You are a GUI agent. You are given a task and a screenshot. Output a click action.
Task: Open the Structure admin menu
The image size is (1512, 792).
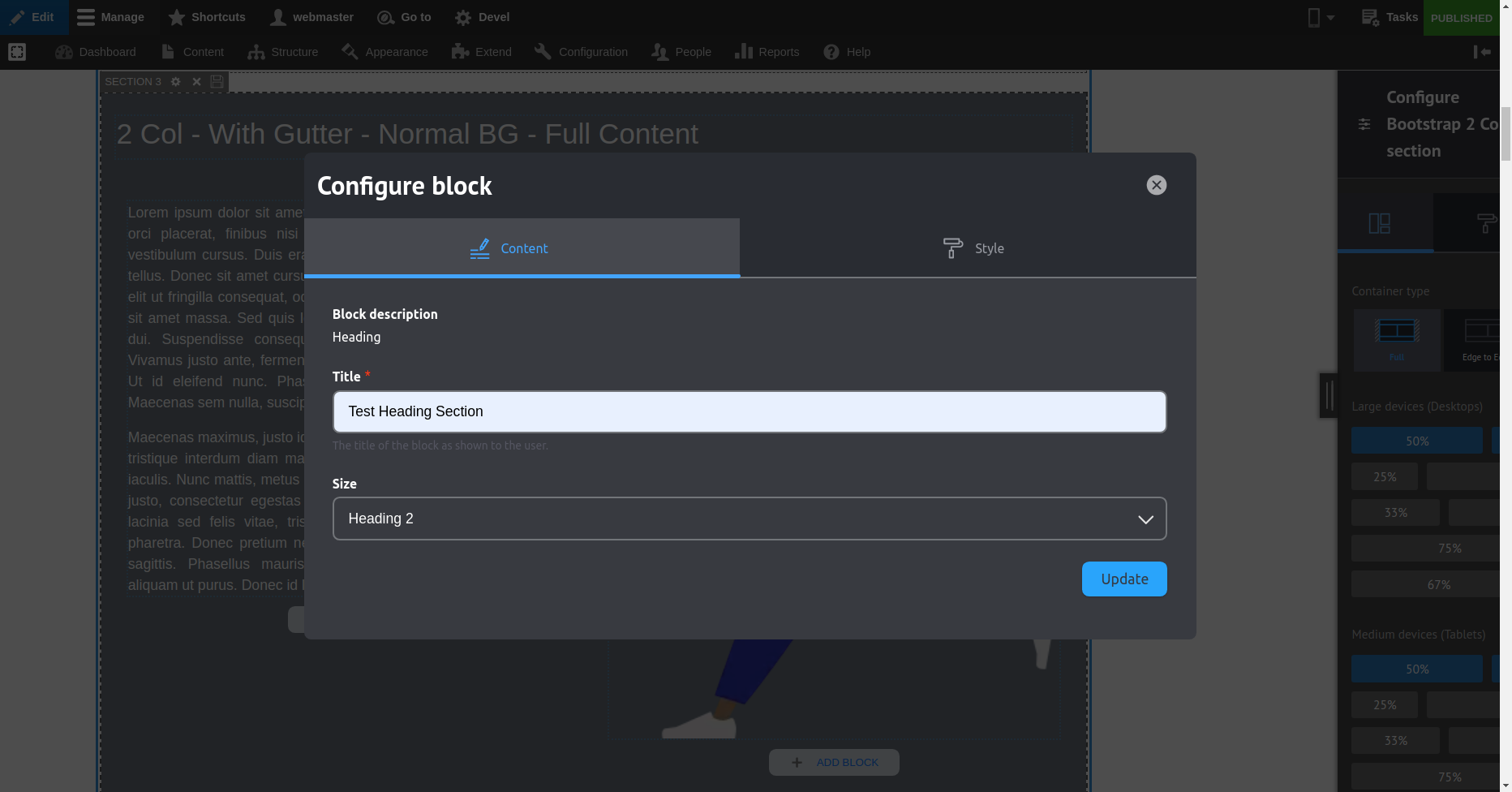click(x=282, y=51)
